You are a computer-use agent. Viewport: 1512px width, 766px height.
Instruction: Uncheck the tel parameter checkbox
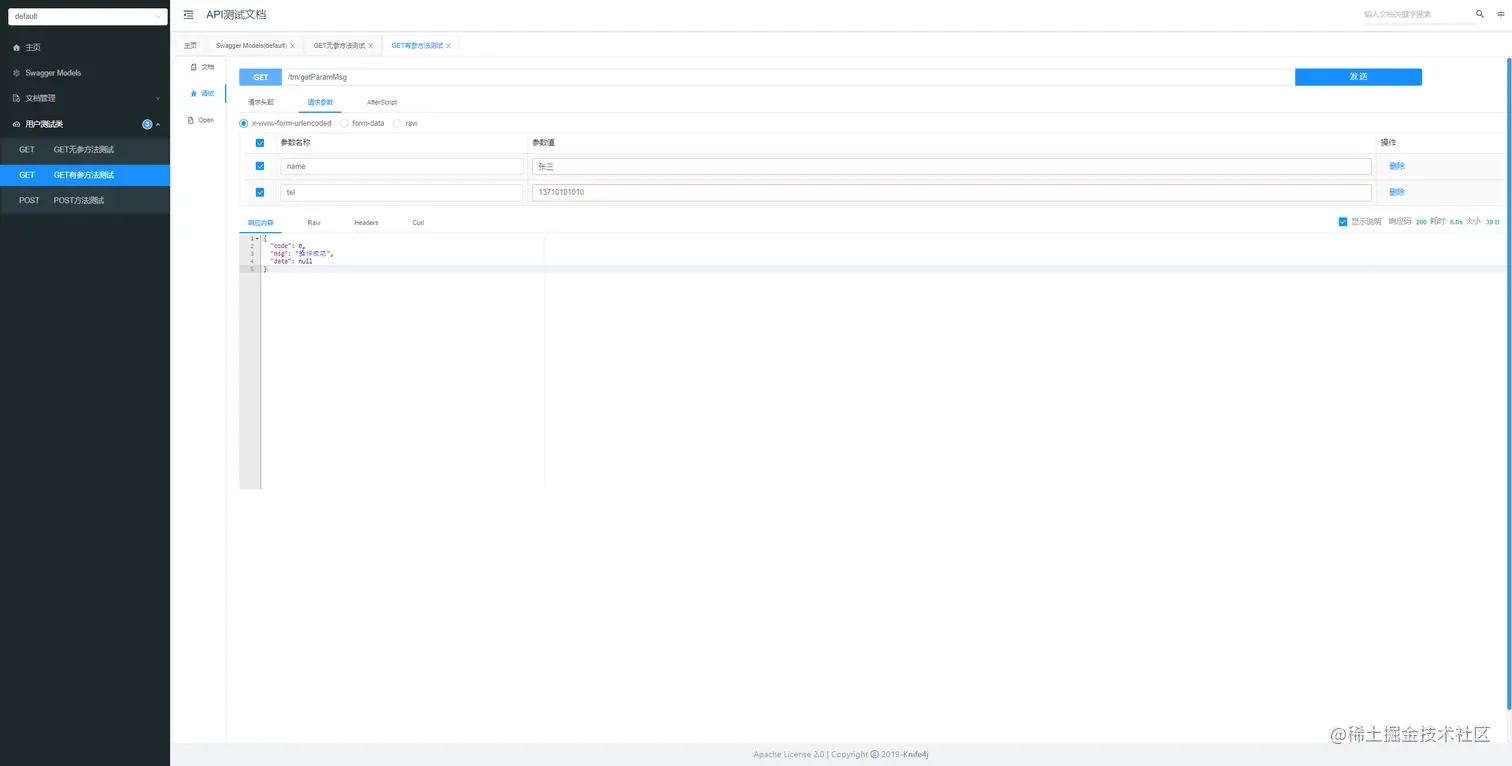[260, 192]
